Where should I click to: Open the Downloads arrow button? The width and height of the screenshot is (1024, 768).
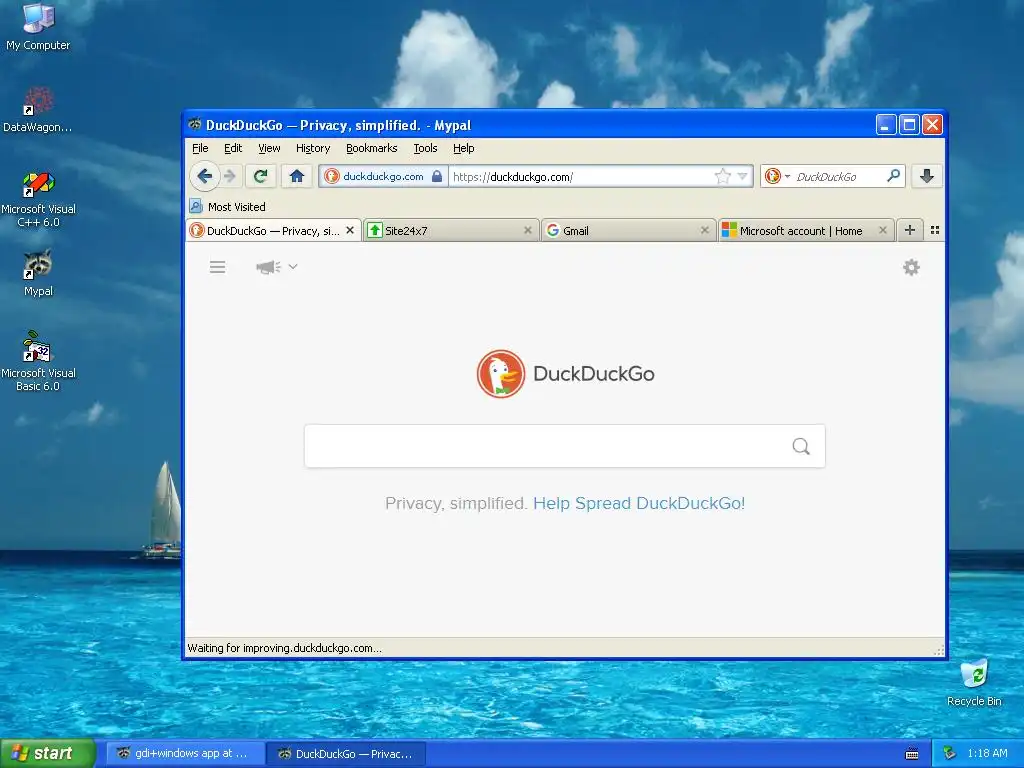pos(927,176)
